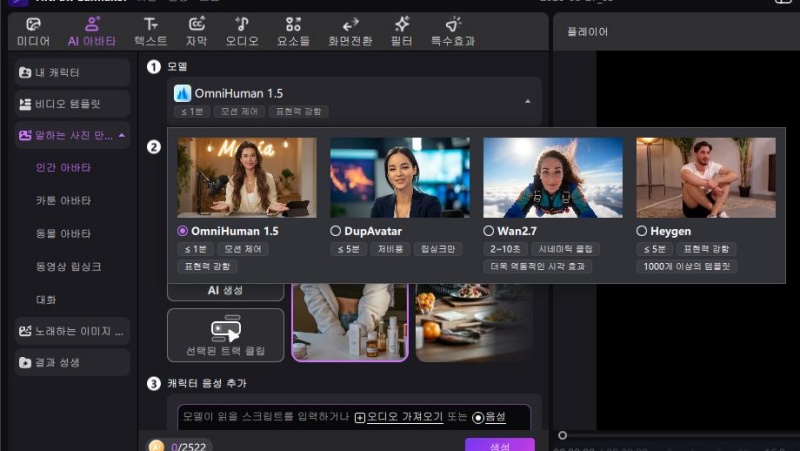Open the 화면전환 (Transitions) tab
The width and height of the screenshot is (800, 451).
click(x=351, y=32)
